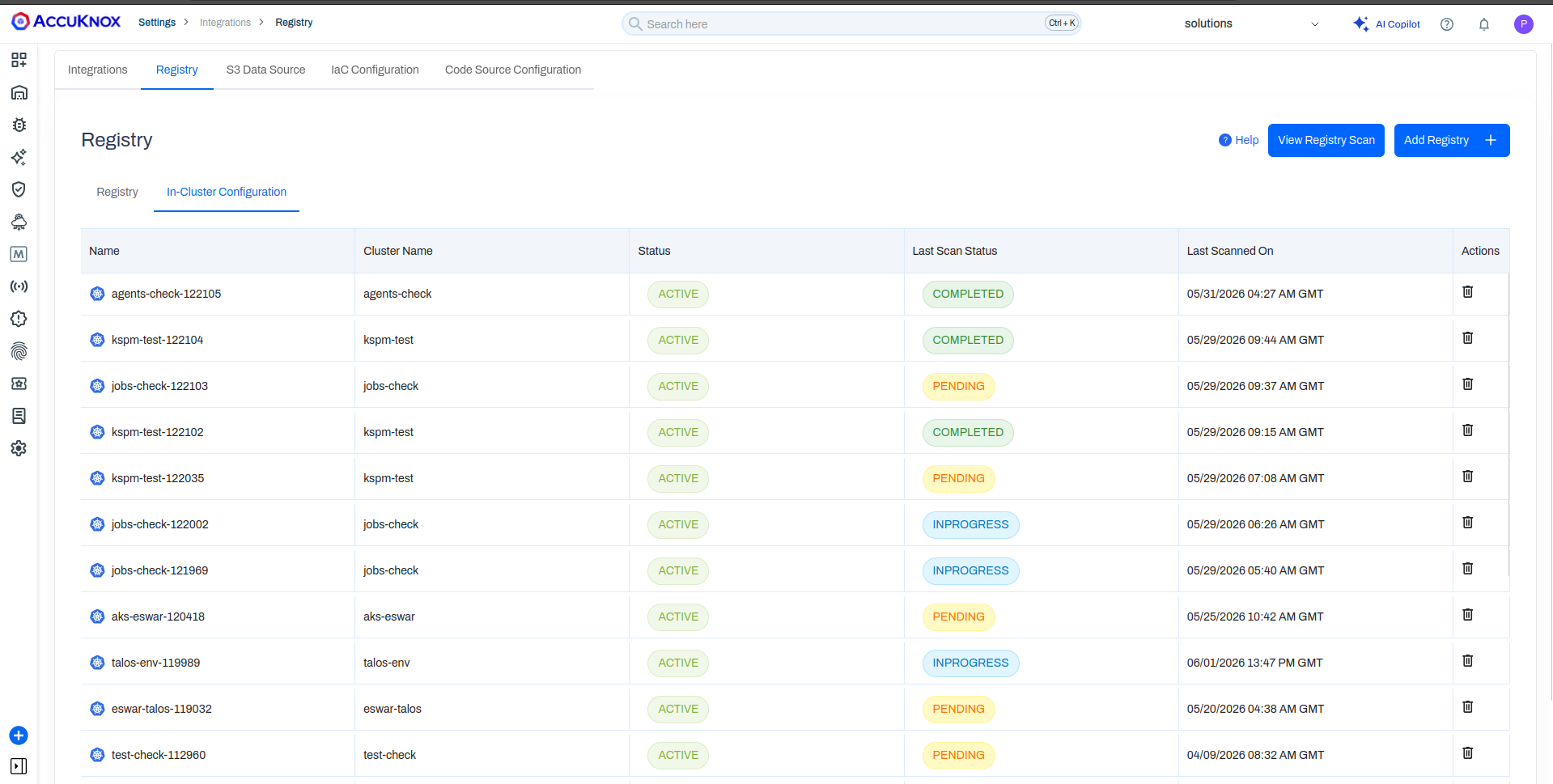The width and height of the screenshot is (1553, 784).
Task: Delete the talos-env-119989 registry entry
Action: point(1468,660)
